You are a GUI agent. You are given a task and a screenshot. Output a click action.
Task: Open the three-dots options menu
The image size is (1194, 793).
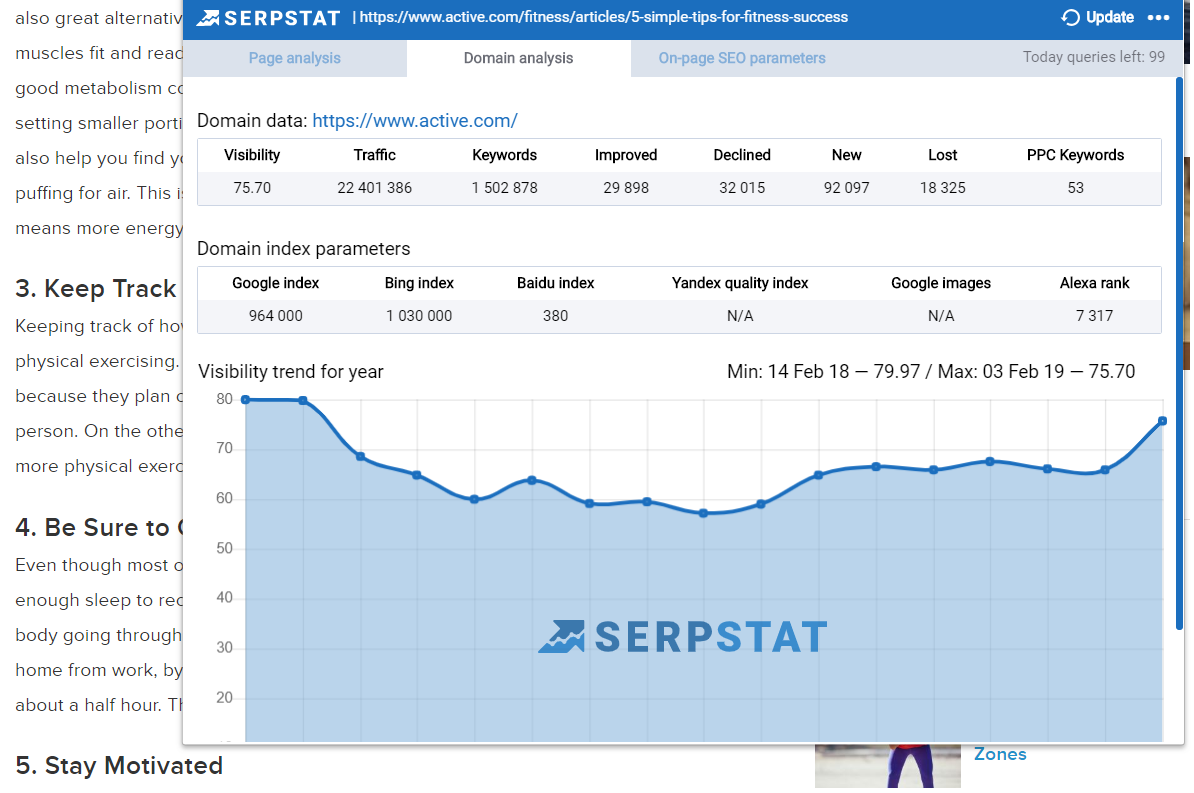[x=1158, y=17]
